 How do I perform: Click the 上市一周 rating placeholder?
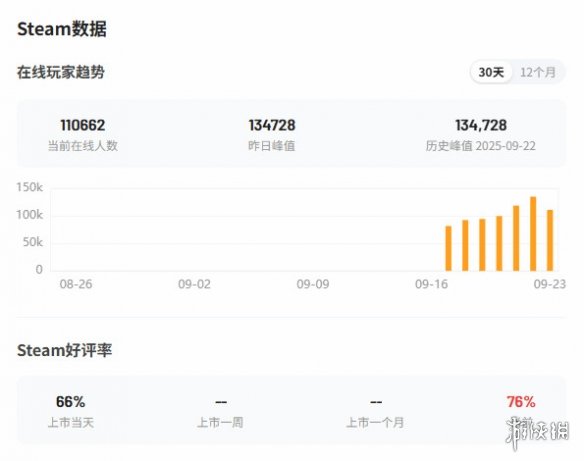(221, 402)
